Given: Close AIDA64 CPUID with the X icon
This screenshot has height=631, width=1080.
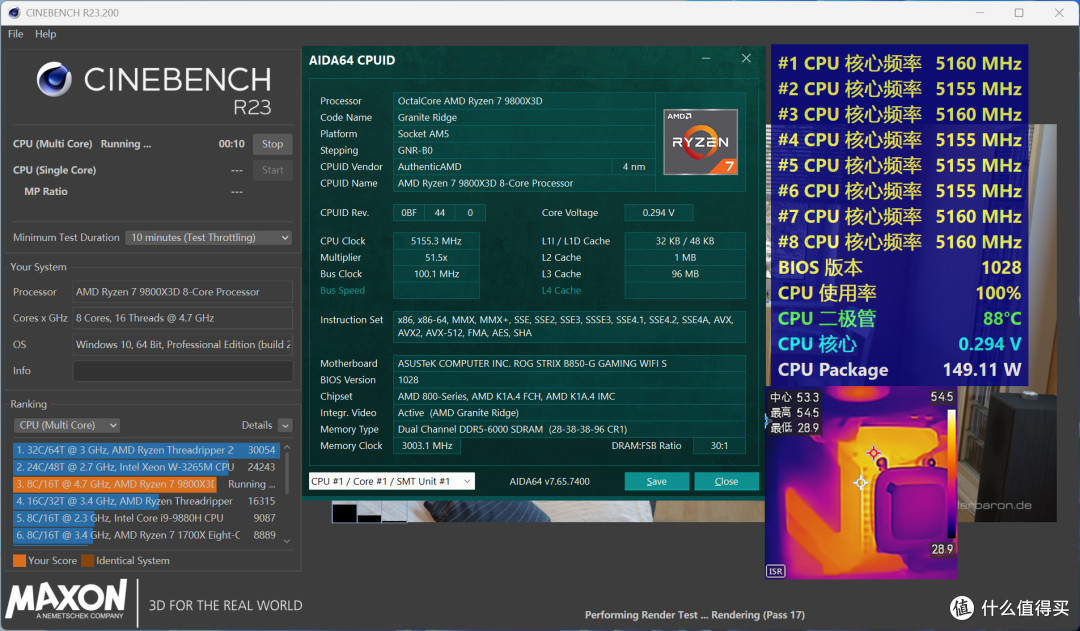Looking at the screenshot, I should click(746, 59).
